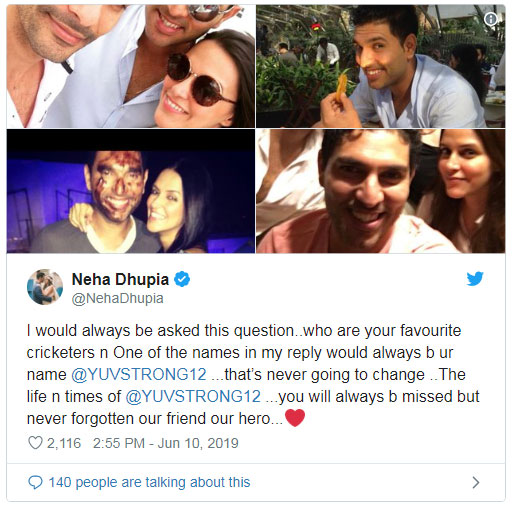Open Neha Dhupia's profile avatar
Viewport: 521px width, 507px height.
coord(45,287)
